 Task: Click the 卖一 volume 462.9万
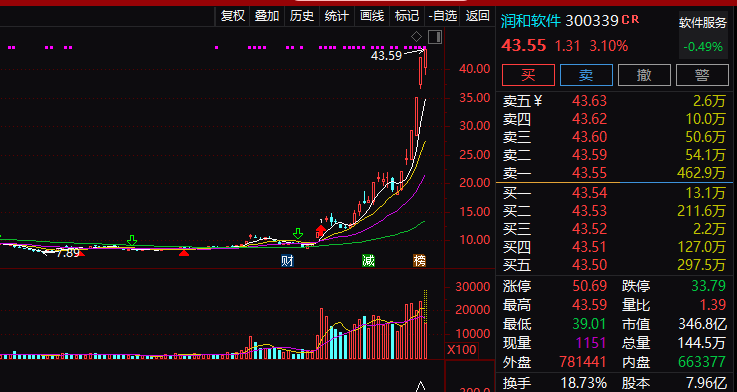(702, 172)
